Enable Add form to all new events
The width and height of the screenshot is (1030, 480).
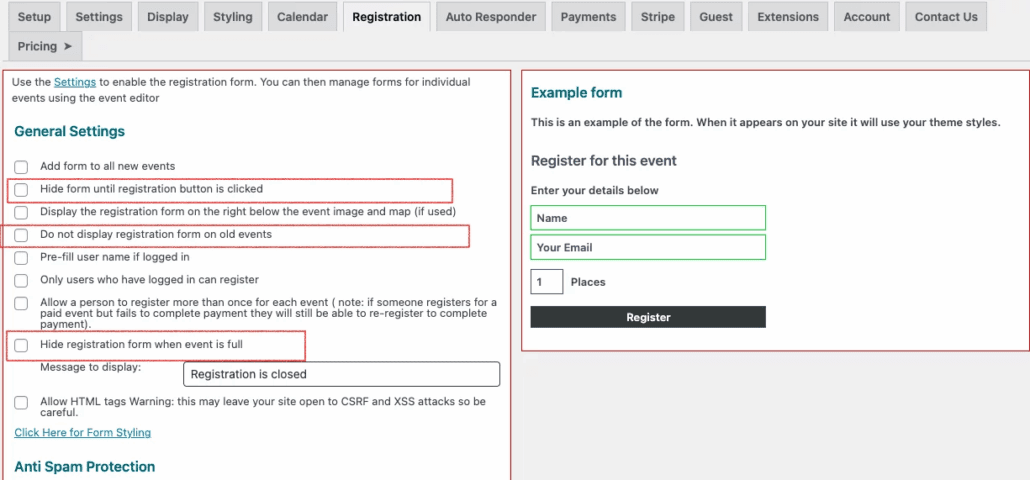[21, 167]
